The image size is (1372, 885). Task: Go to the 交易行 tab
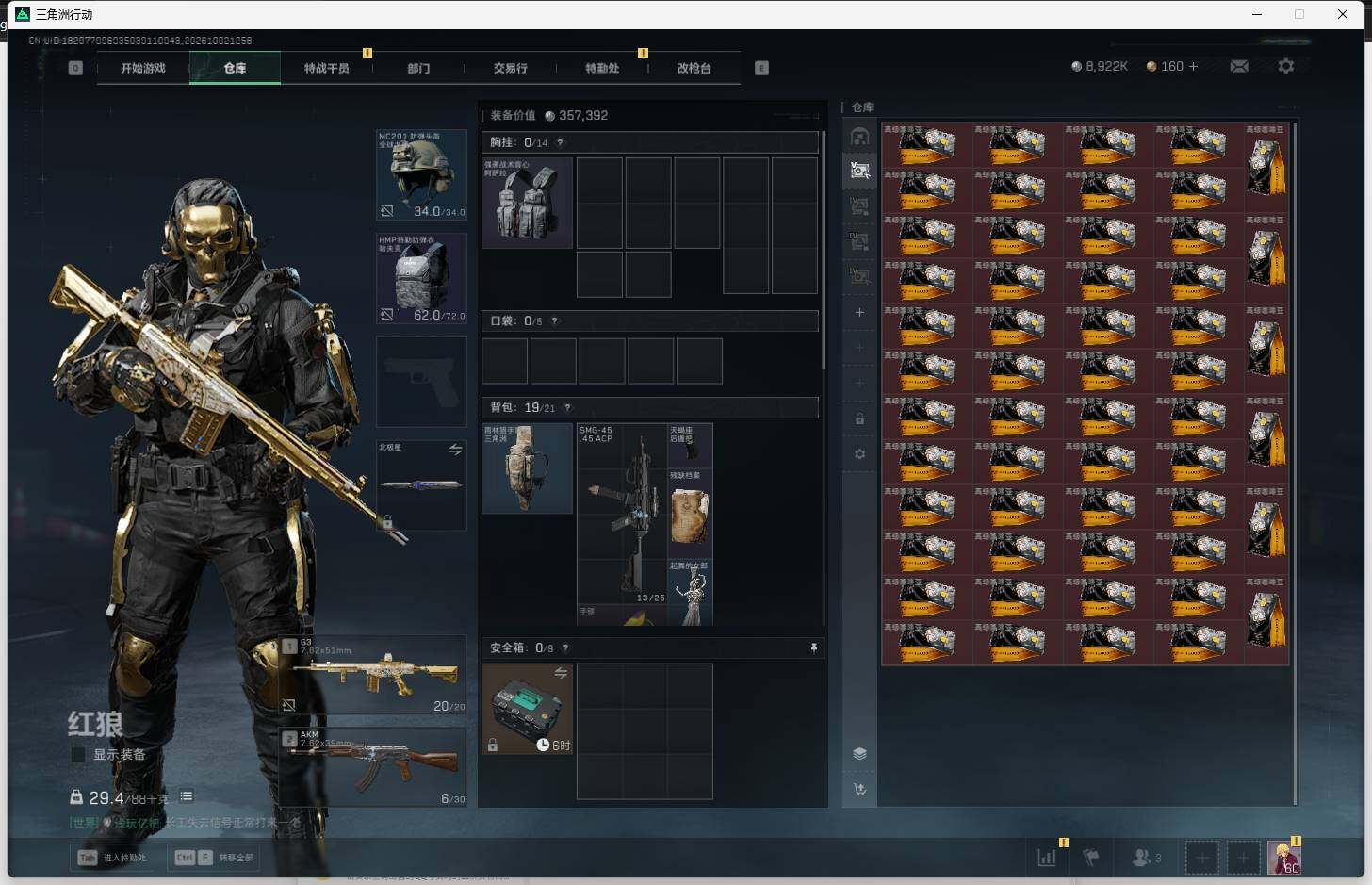click(511, 68)
